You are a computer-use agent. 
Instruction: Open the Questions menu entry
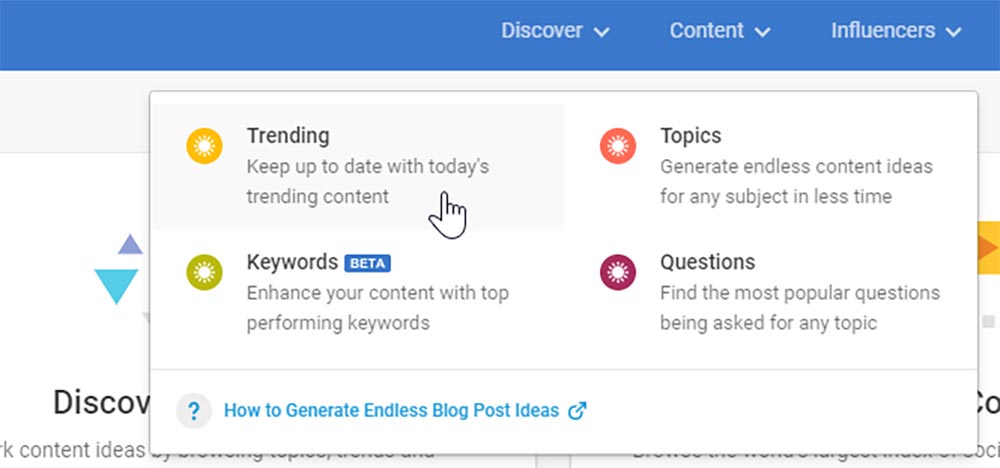point(707,262)
